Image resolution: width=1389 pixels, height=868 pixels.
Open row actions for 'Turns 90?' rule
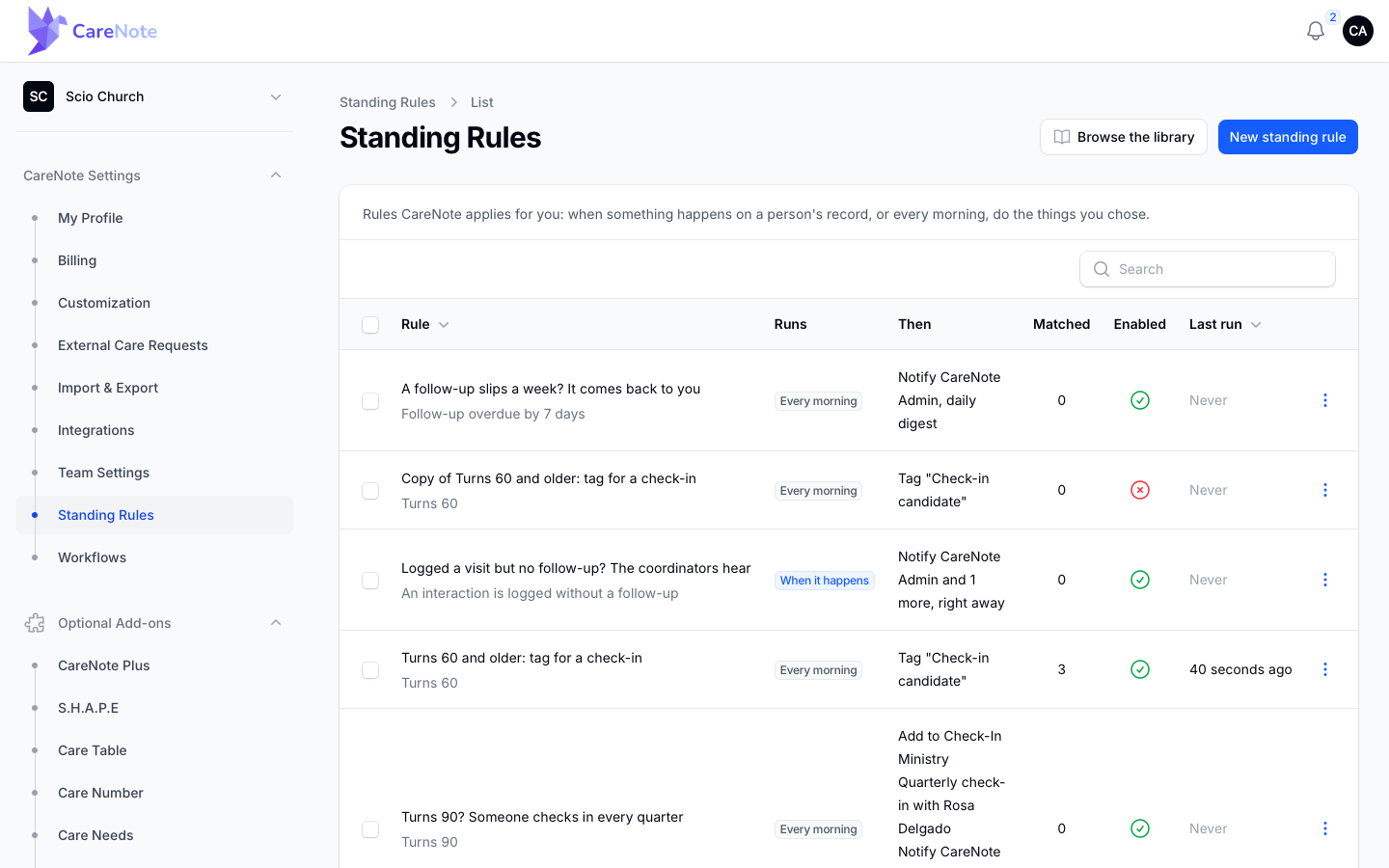click(1325, 828)
